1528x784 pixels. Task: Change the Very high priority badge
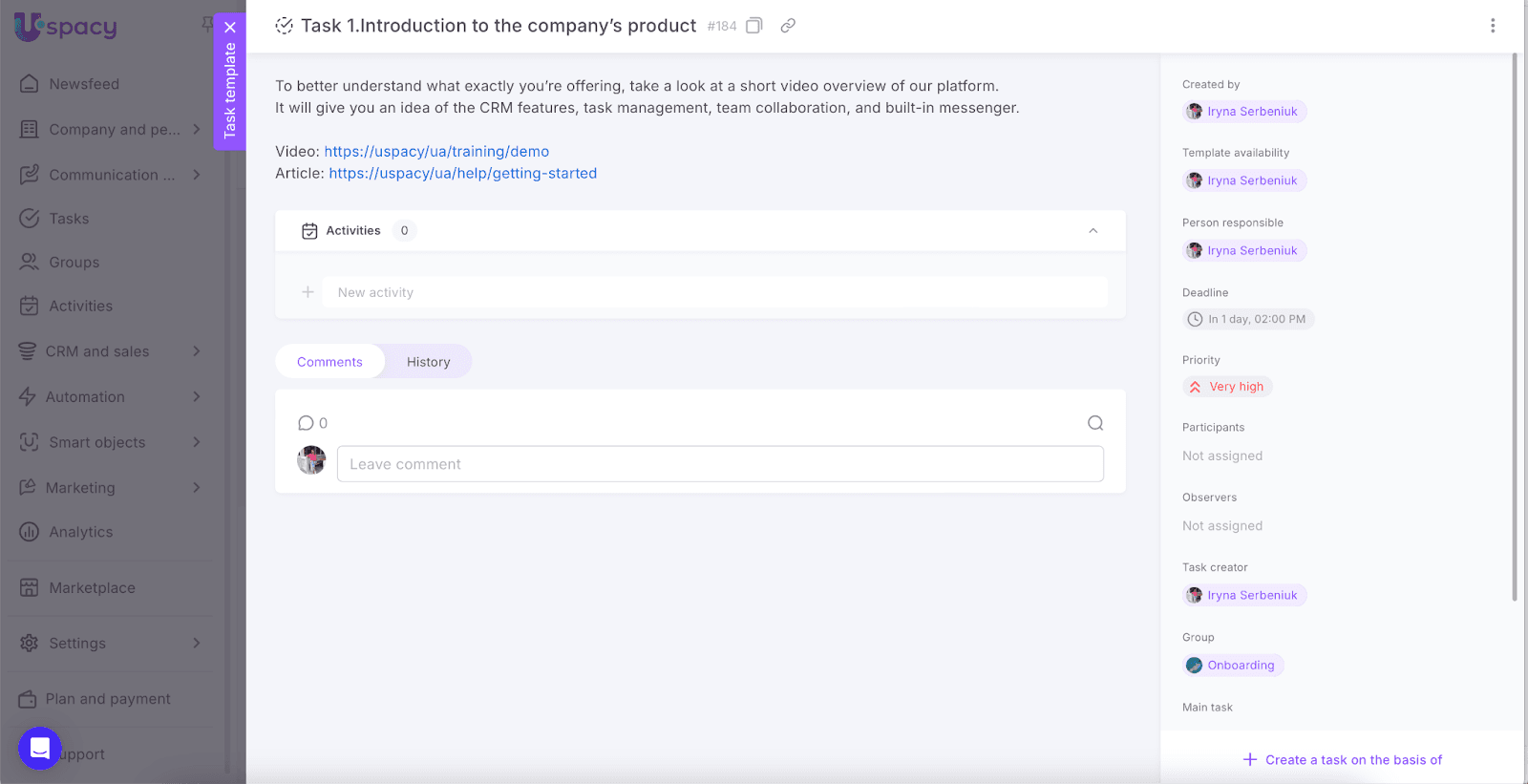(x=1228, y=387)
